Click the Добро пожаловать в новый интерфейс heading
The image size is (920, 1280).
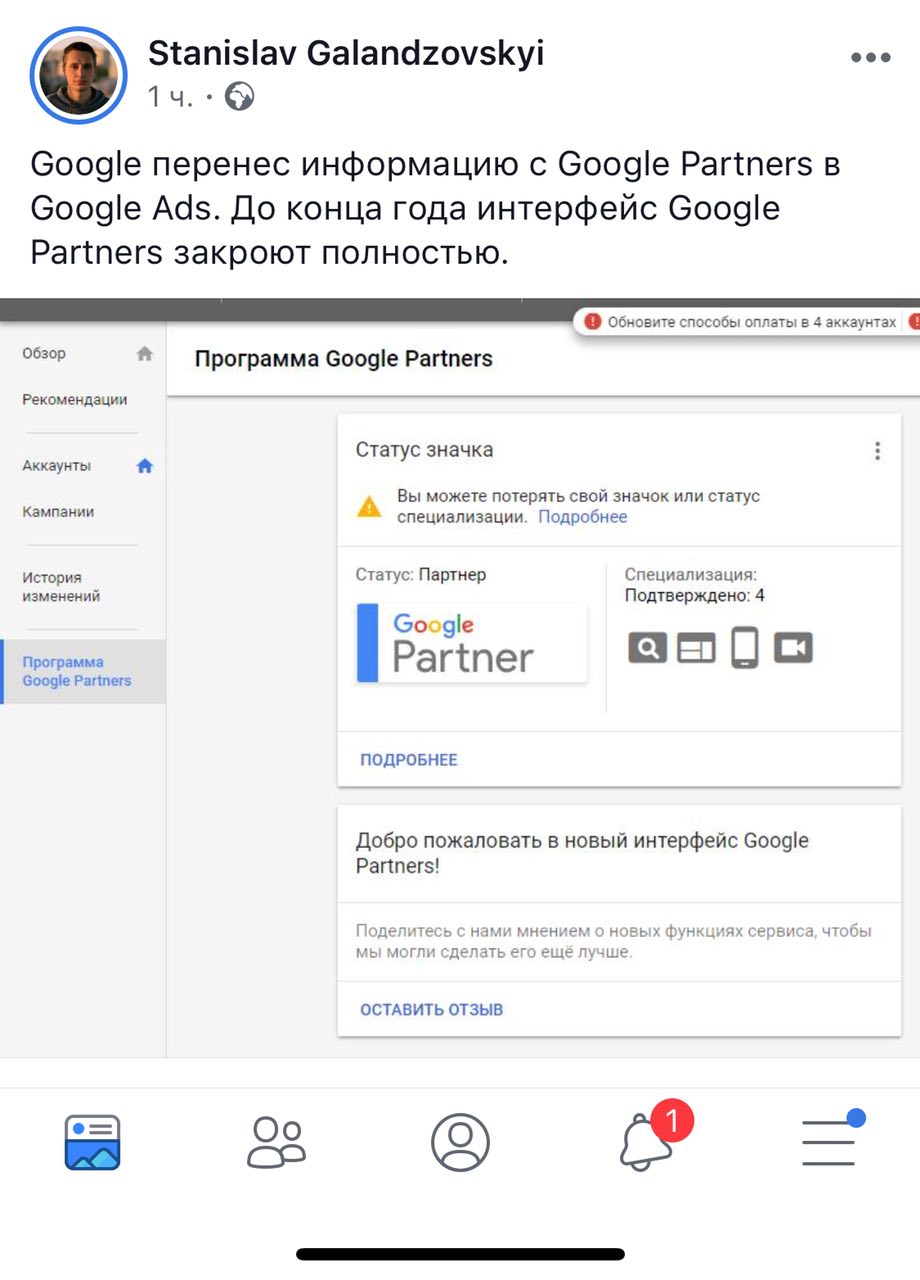coord(582,853)
